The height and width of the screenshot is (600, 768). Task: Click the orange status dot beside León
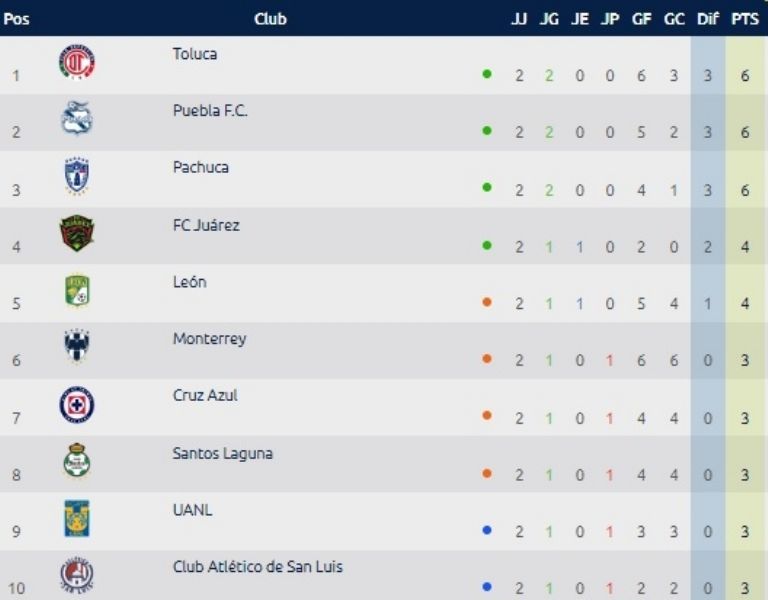(487, 302)
